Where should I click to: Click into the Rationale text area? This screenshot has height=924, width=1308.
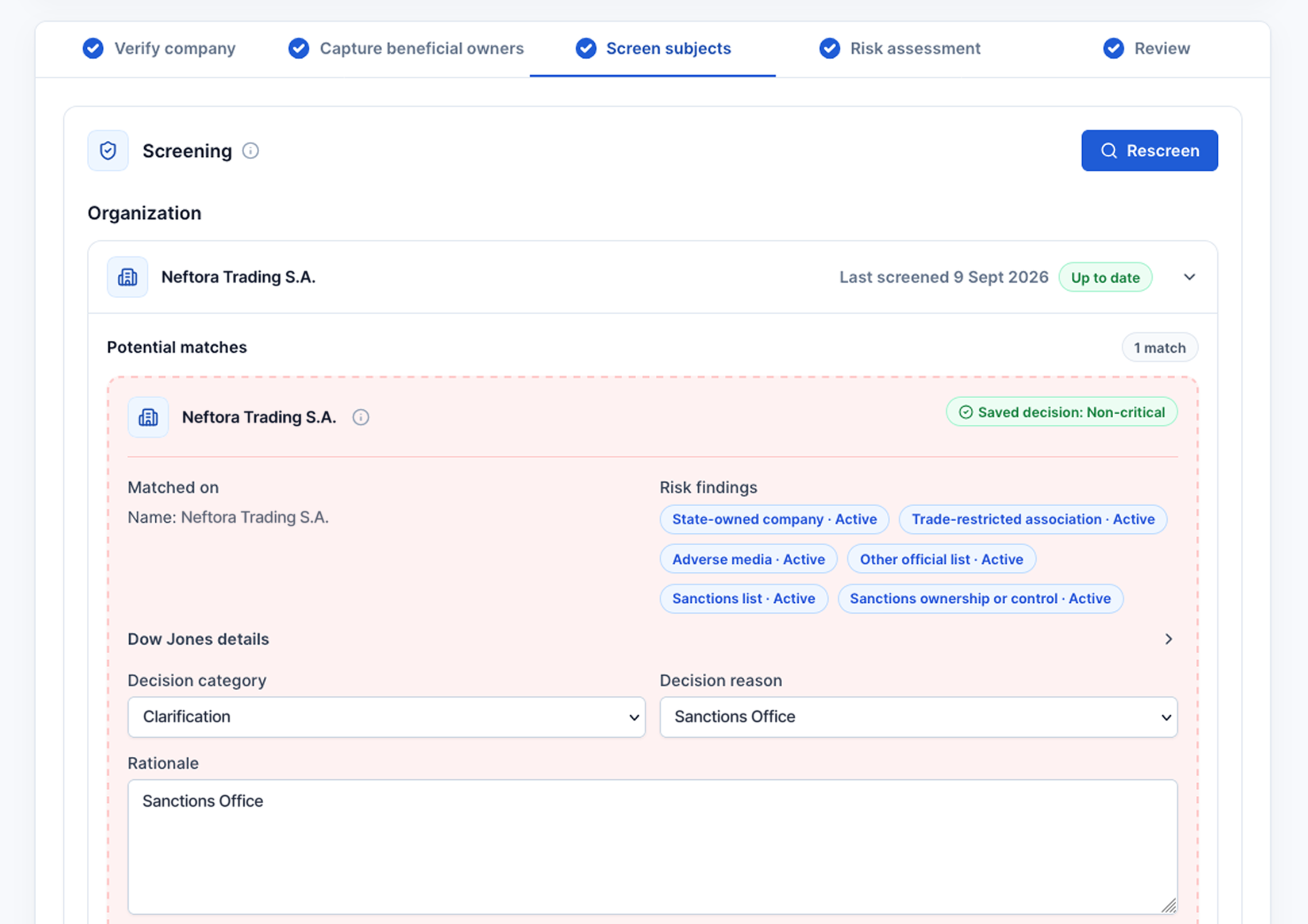(x=652, y=846)
